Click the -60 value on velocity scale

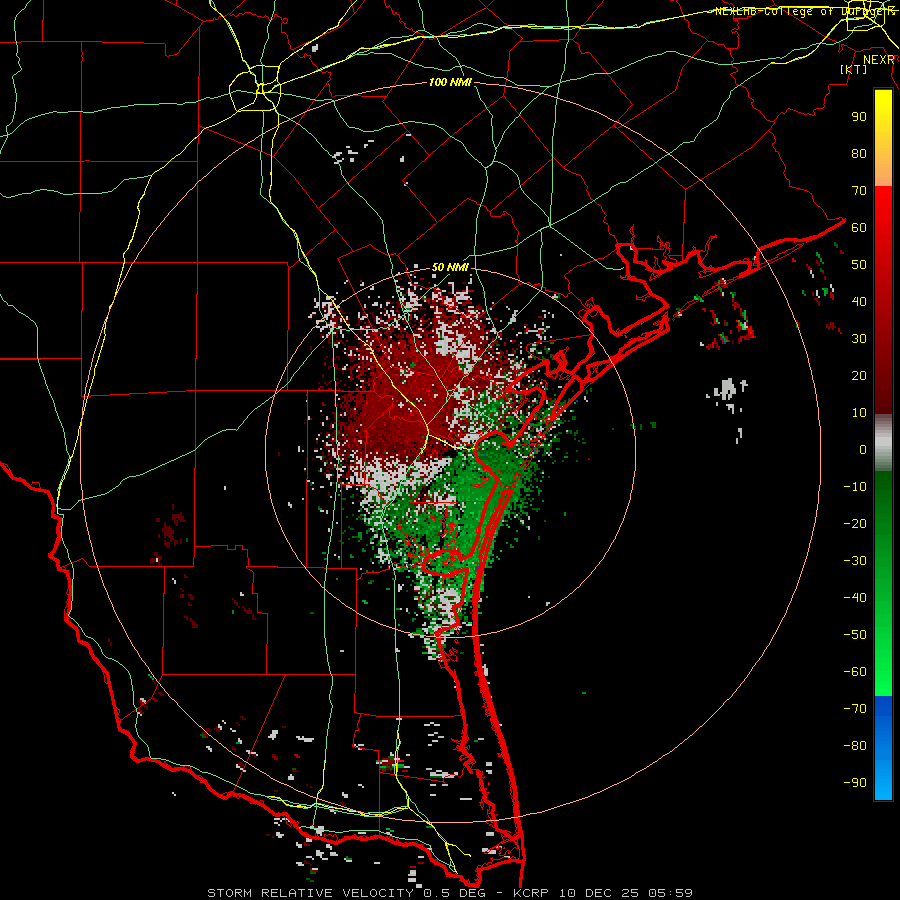[x=855, y=672]
